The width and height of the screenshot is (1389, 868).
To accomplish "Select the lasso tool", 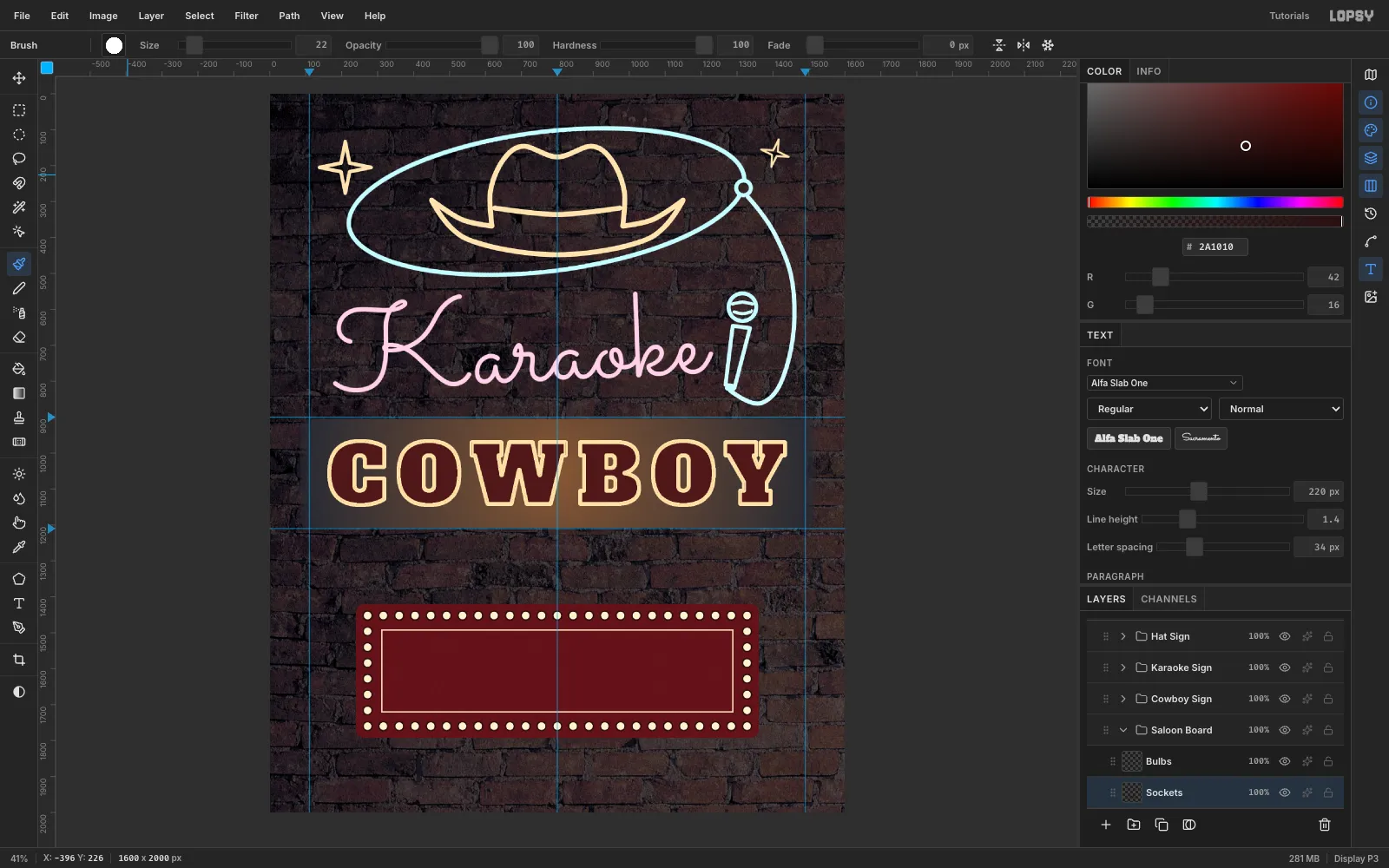I will 19,159.
